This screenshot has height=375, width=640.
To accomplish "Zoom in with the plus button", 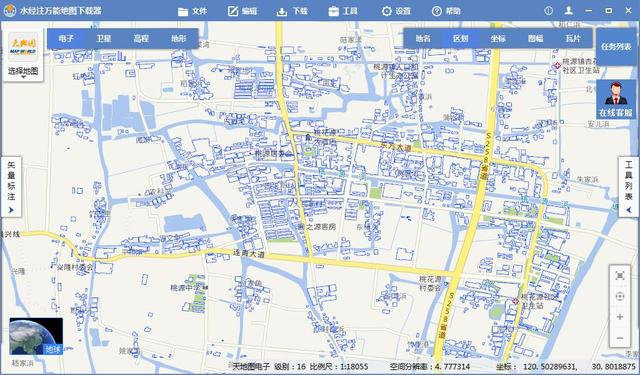I will click(x=620, y=317).
